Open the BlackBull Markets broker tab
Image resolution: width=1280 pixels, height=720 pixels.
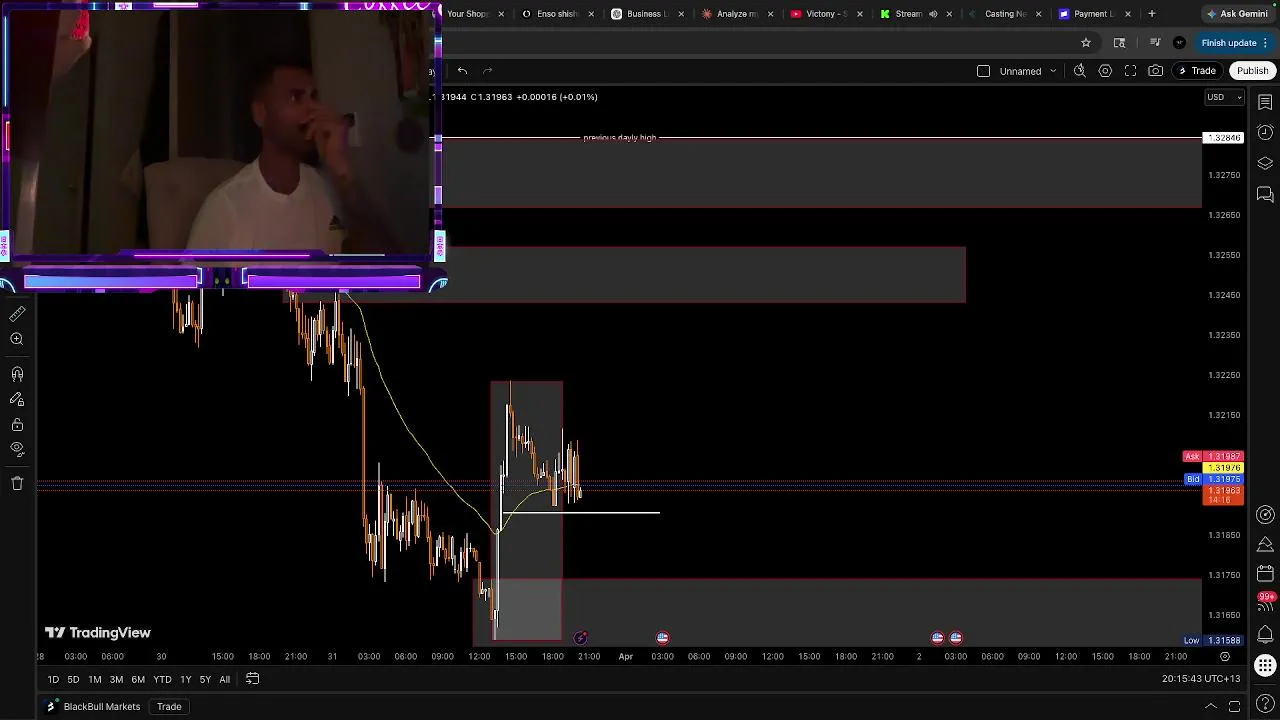click(94, 707)
